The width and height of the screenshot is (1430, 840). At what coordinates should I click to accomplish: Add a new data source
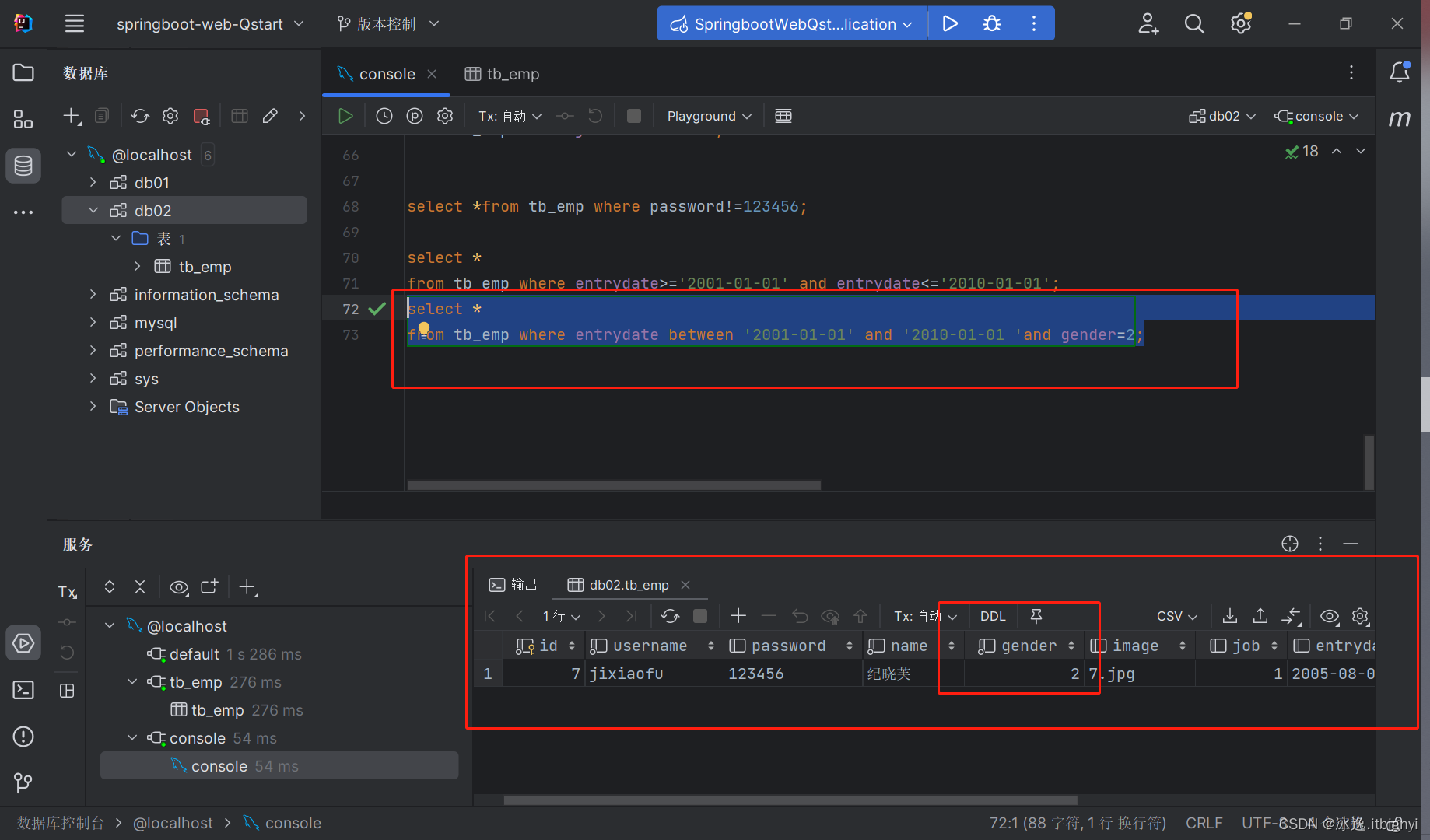pyautogui.click(x=70, y=115)
